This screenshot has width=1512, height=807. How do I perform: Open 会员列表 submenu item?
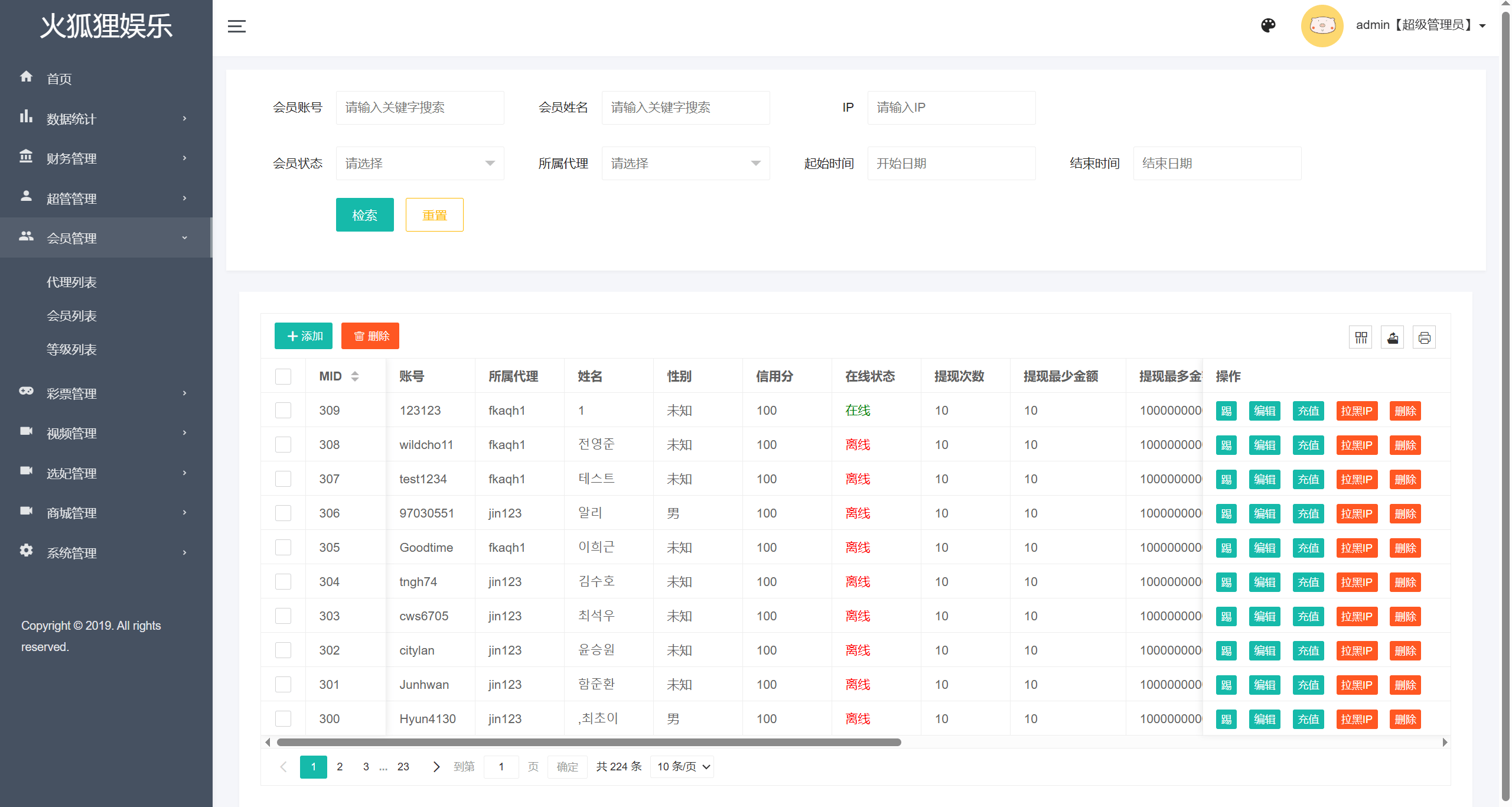pos(71,316)
